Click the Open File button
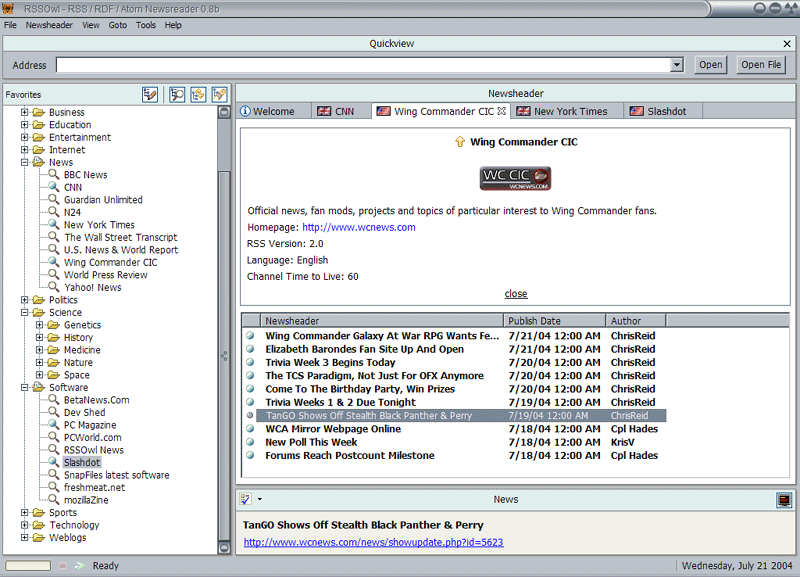Viewport: 800px width, 577px height. pyautogui.click(x=761, y=65)
